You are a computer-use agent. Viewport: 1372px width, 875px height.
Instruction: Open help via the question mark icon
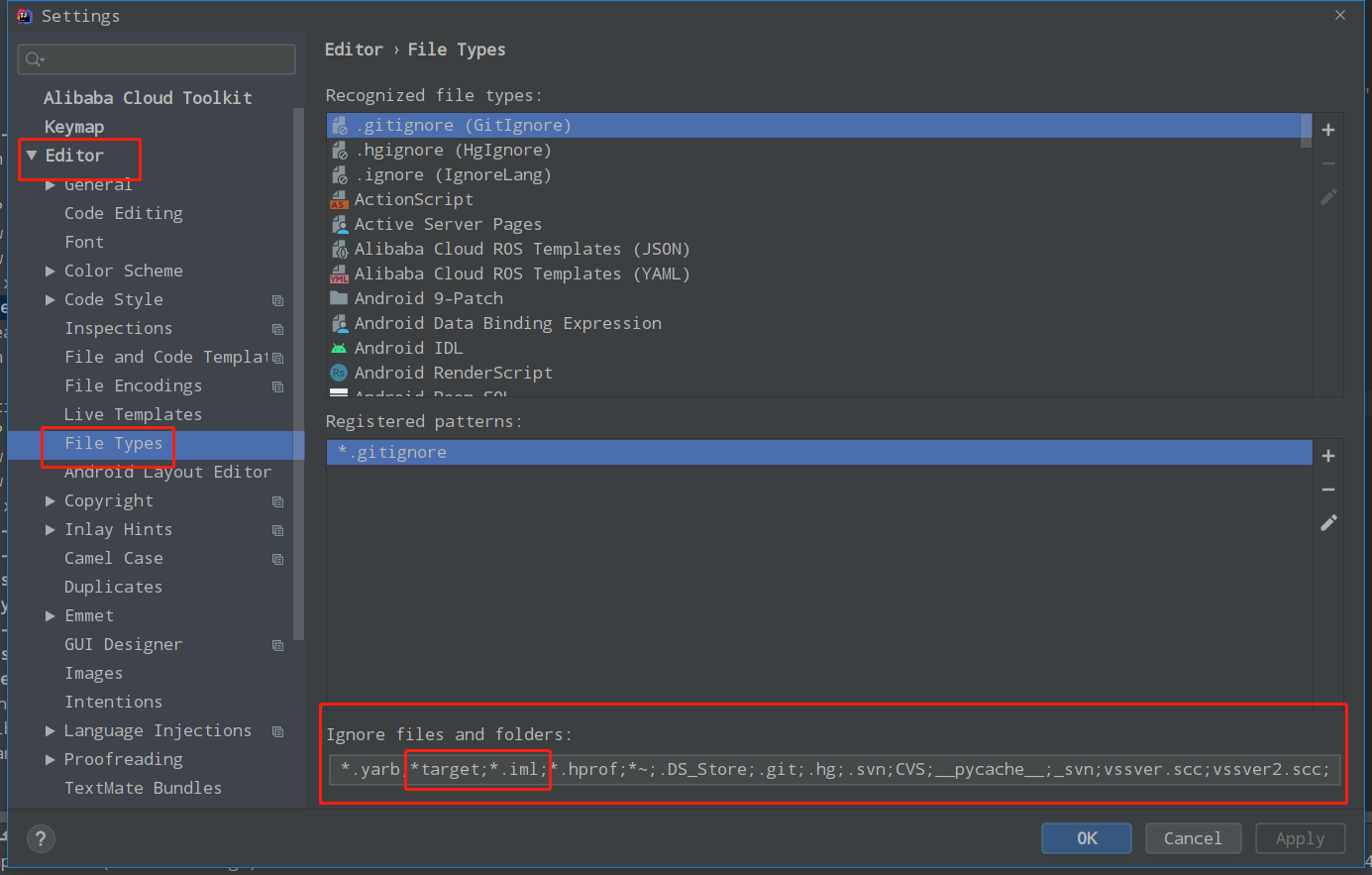tap(41, 839)
